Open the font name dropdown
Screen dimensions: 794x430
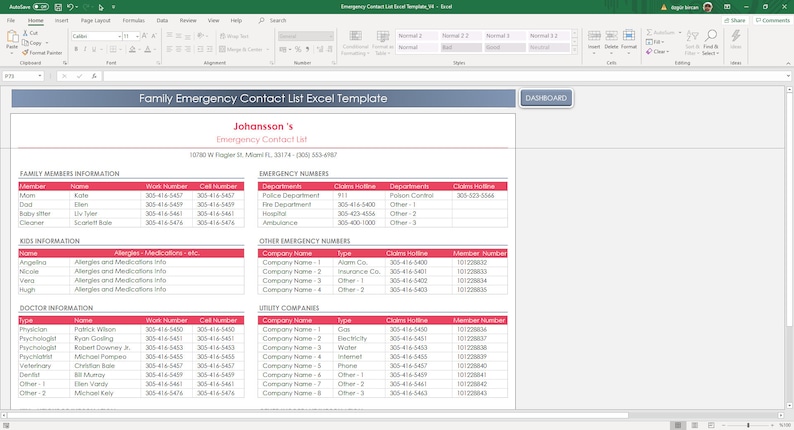120,36
